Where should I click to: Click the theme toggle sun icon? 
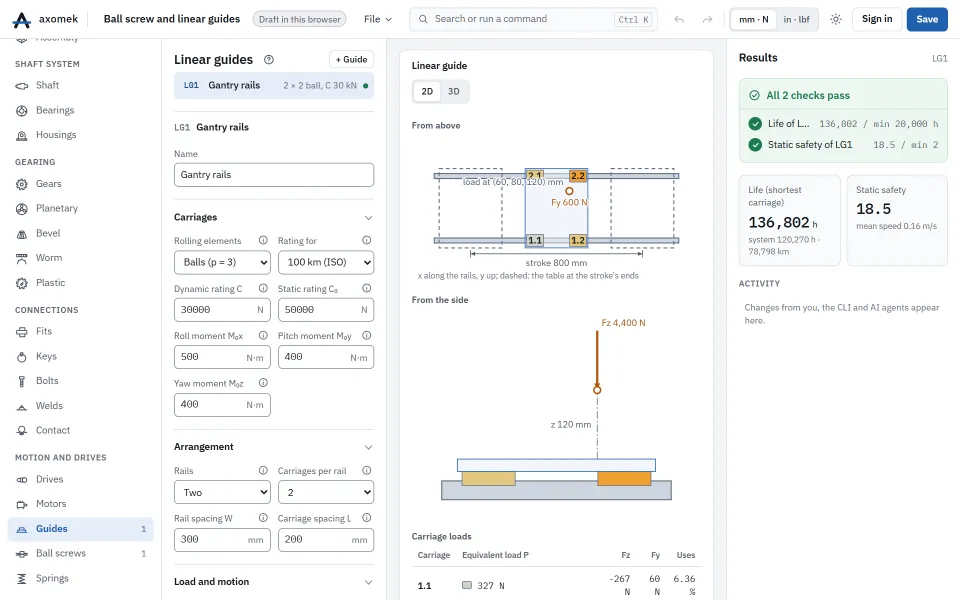836,19
